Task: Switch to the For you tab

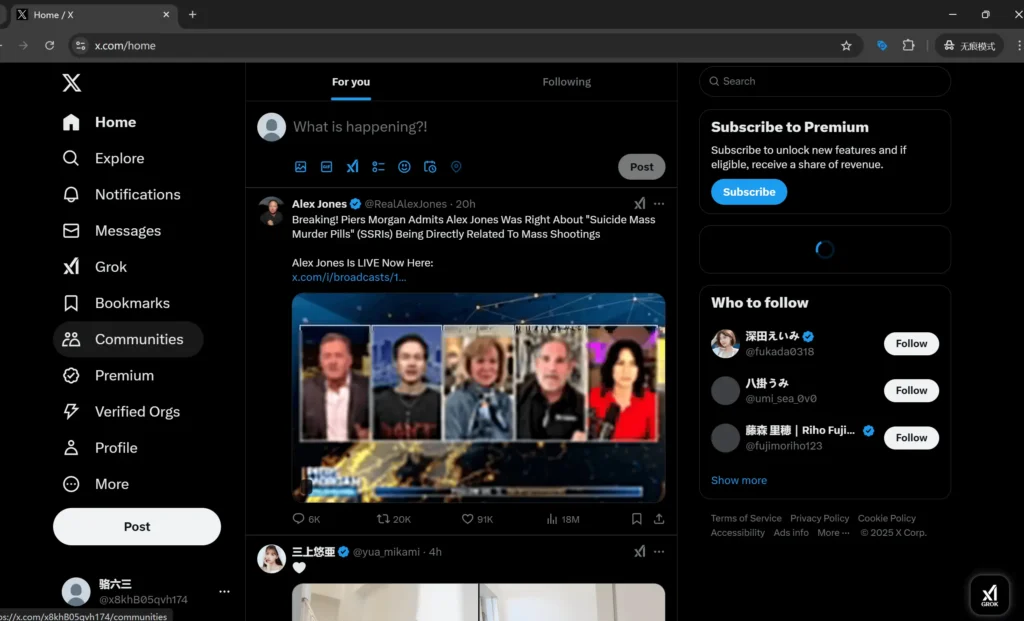Action: tap(351, 82)
